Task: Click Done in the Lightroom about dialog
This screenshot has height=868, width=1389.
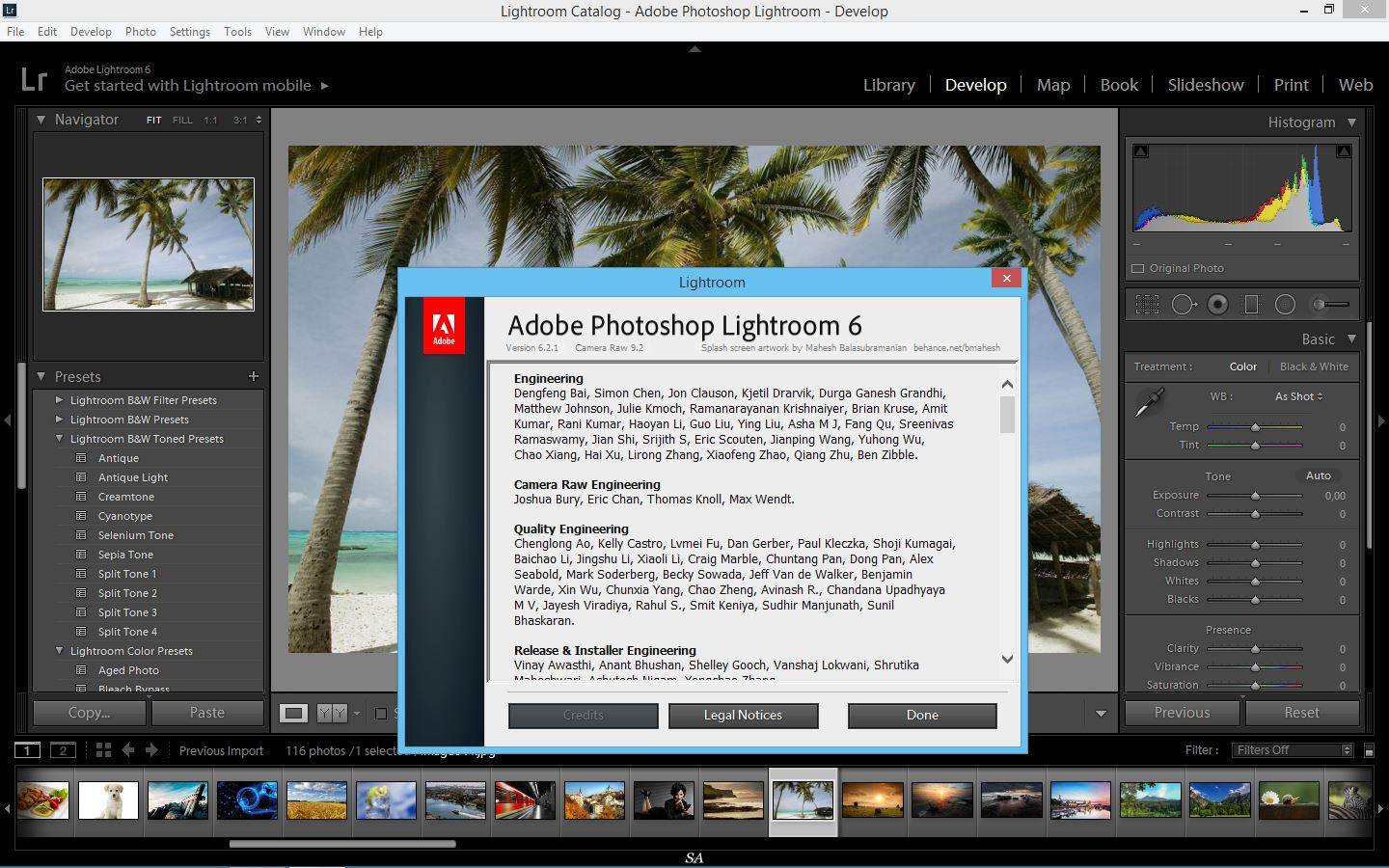Action: coord(922,715)
